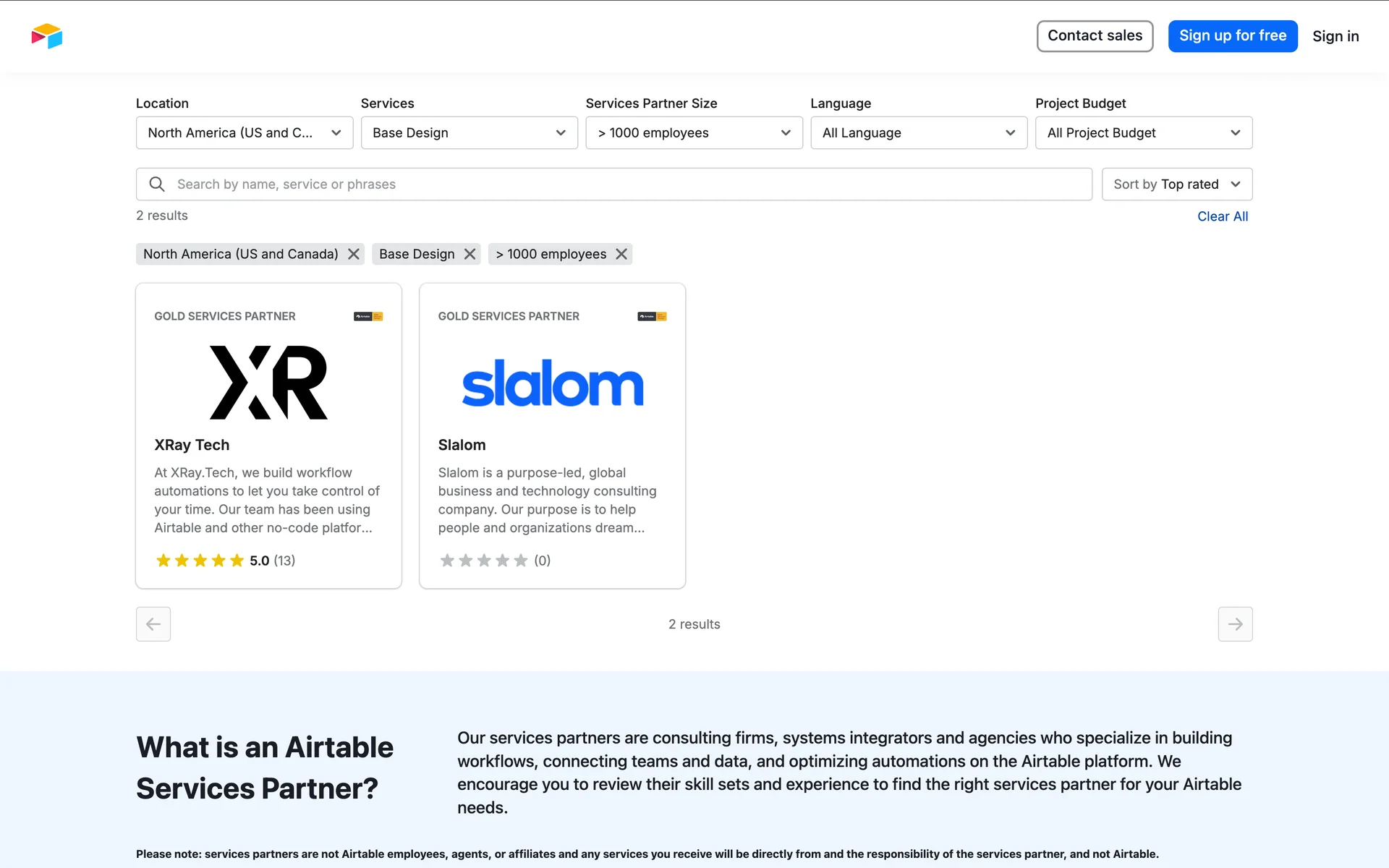Expand the Project Budget dropdown
Viewport: 1389px width, 868px height.
1143,133
